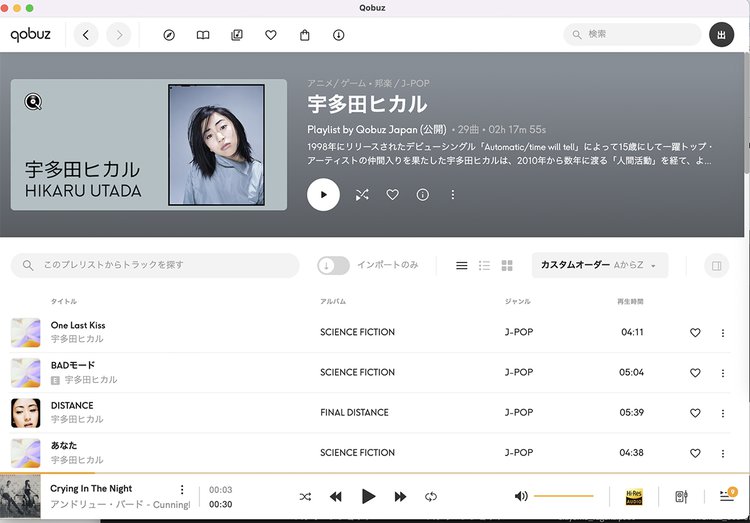
Task: Click now playing Crying In The Night cover
Action: pyautogui.click(x=20, y=496)
